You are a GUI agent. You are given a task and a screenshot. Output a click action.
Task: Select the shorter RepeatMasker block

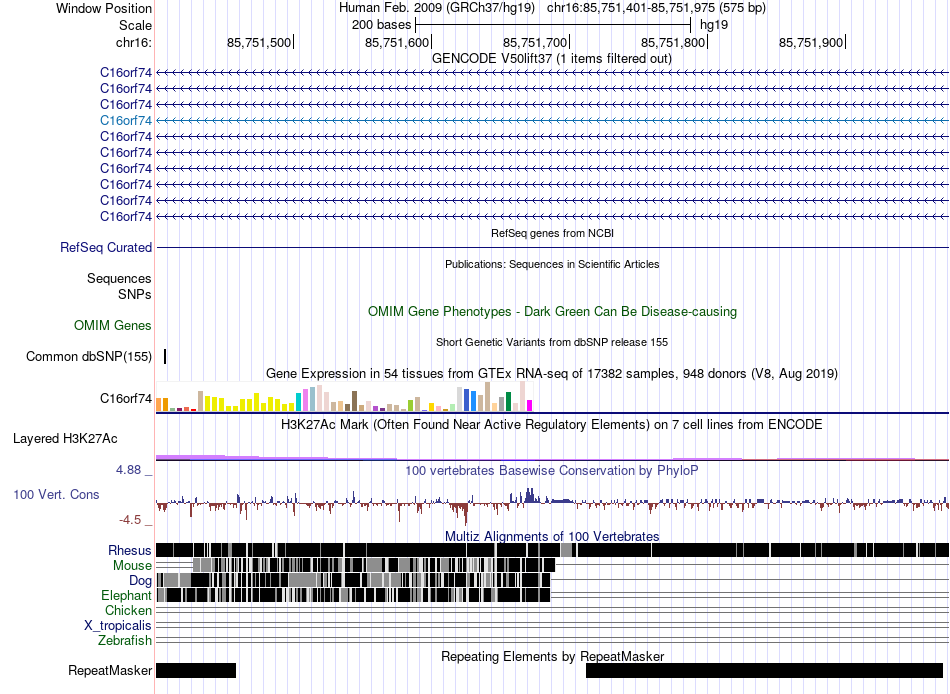[196, 670]
